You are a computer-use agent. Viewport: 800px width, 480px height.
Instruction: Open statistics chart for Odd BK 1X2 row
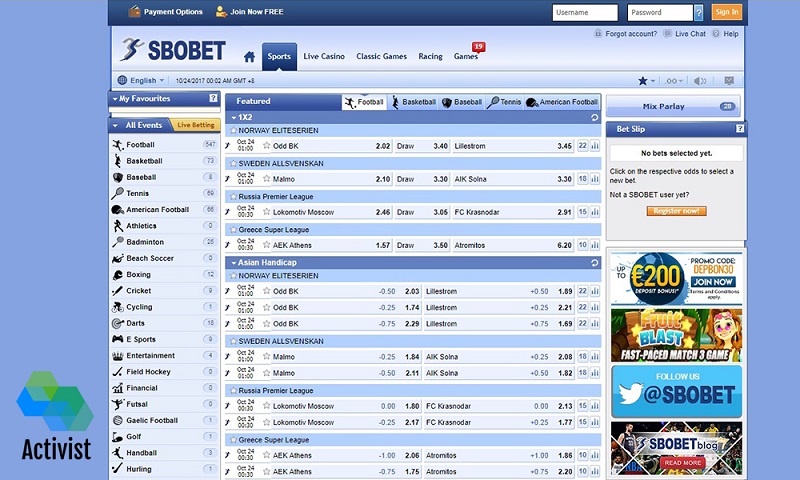click(595, 146)
